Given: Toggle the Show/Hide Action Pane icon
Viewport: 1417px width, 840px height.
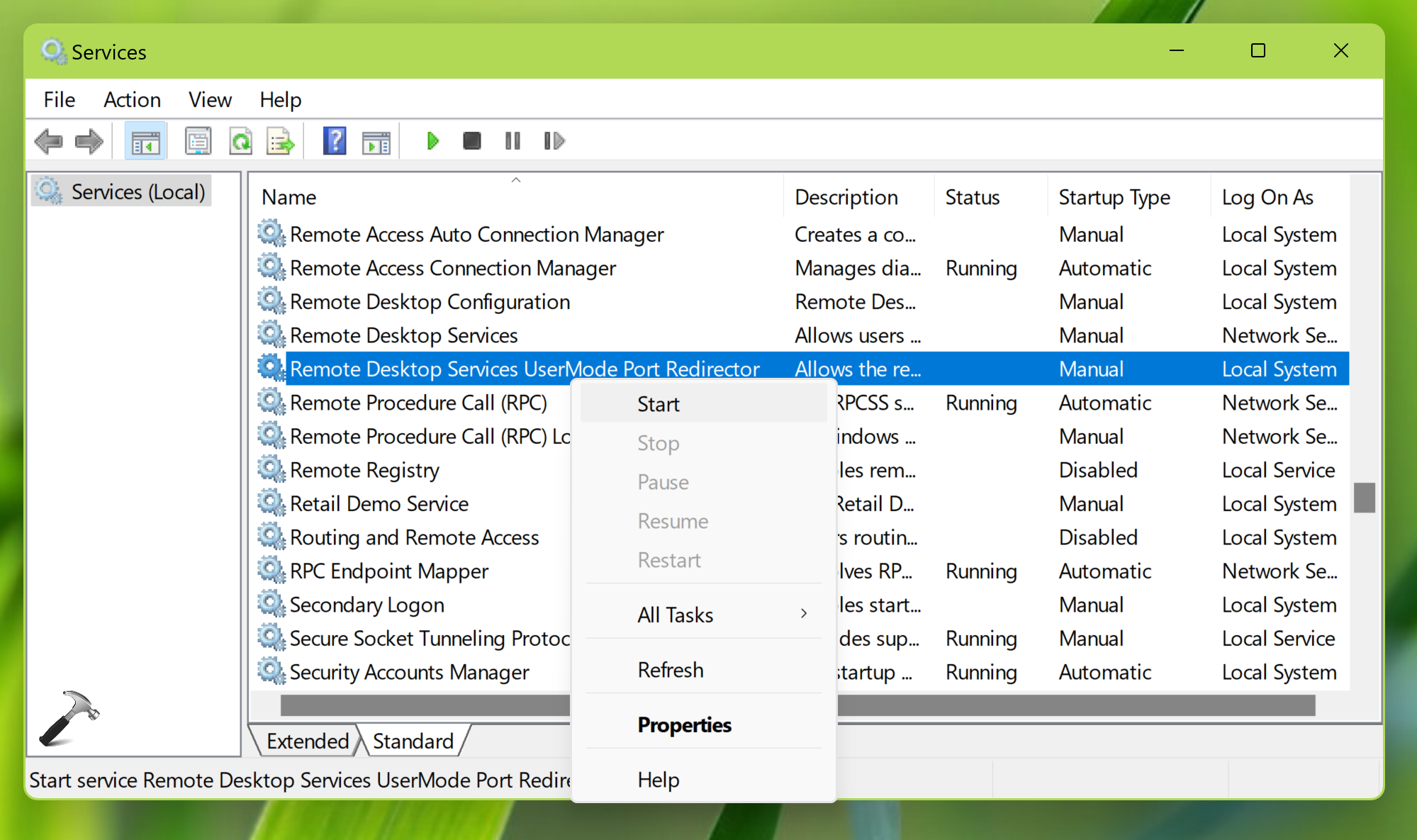Looking at the screenshot, I should tap(376, 141).
